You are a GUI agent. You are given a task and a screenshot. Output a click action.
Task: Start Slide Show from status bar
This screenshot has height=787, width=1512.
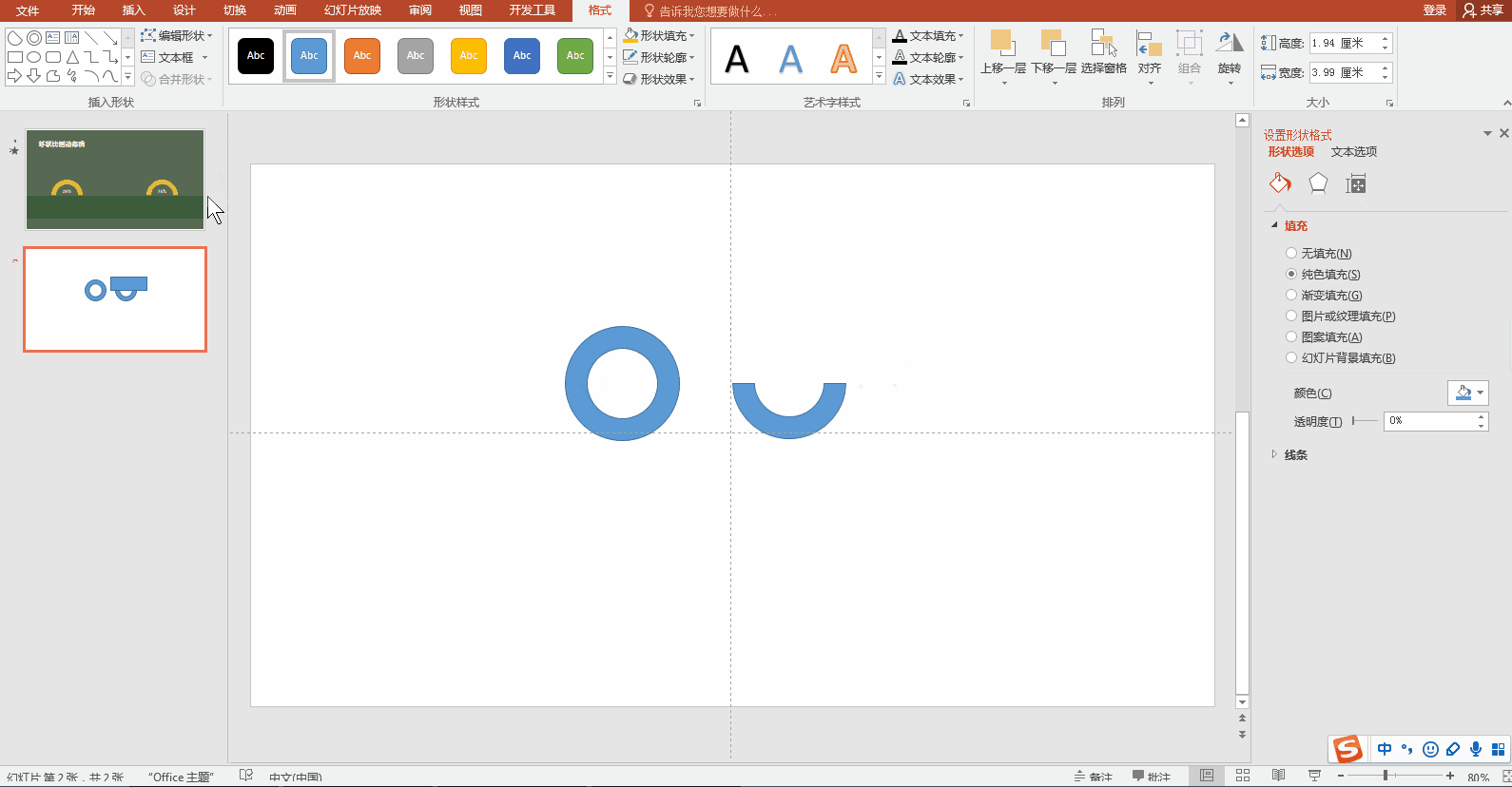(x=1315, y=776)
